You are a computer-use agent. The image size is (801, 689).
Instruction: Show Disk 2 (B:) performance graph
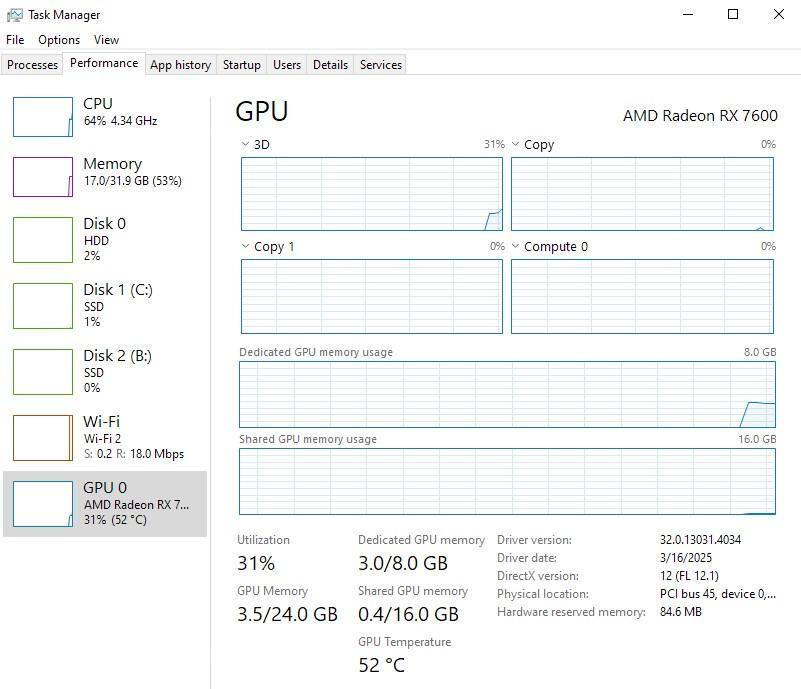point(43,371)
